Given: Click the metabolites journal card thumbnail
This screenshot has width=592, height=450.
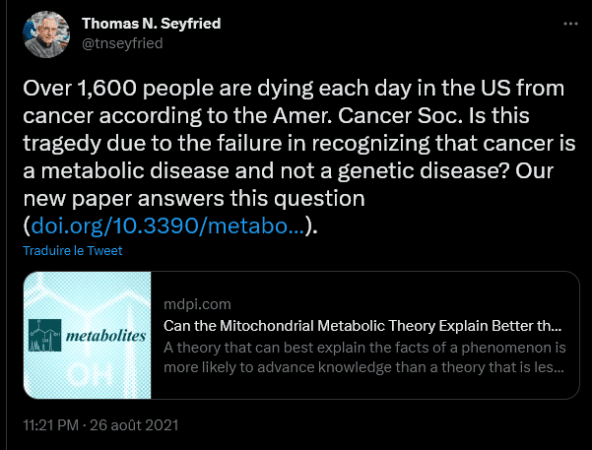Looking at the screenshot, I should point(87,335).
